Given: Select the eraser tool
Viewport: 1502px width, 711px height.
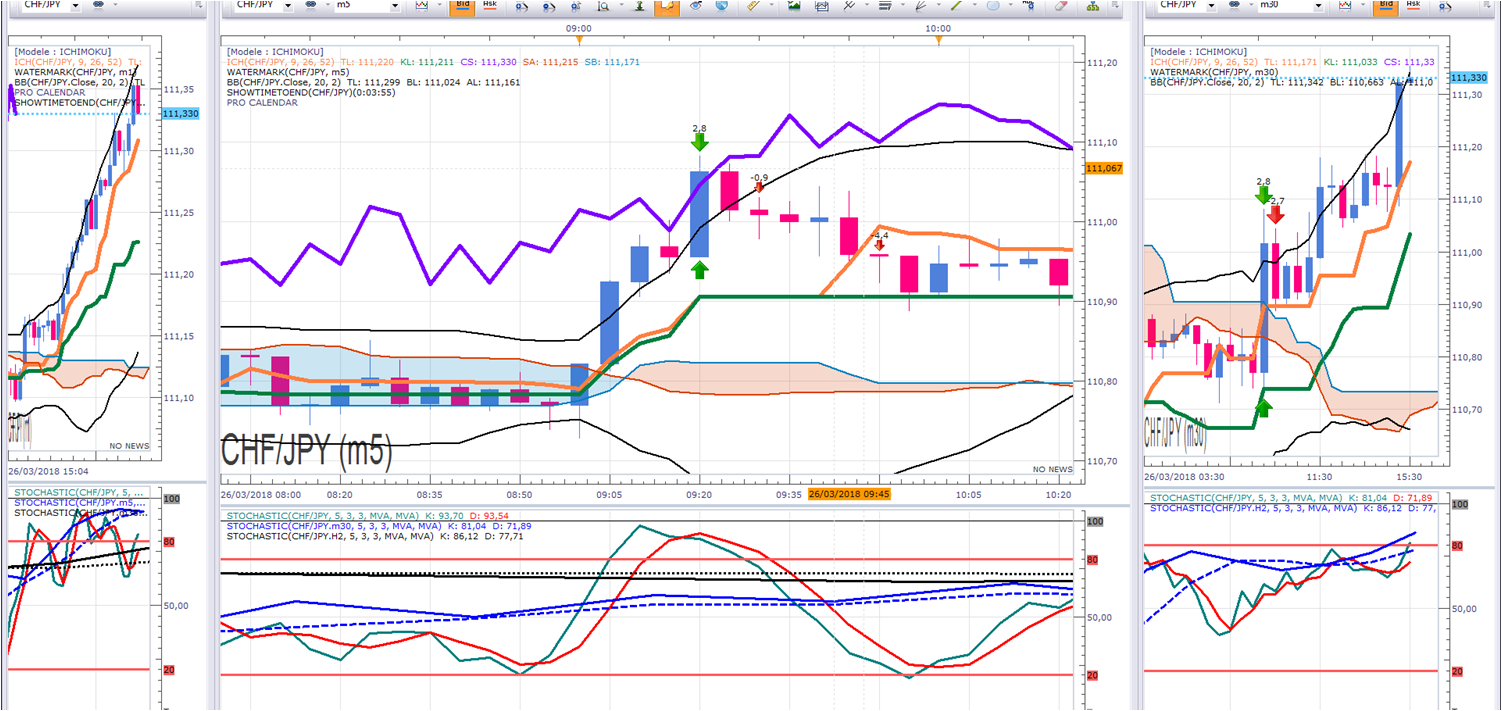Looking at the screenshot, I should click(1061, 6).
